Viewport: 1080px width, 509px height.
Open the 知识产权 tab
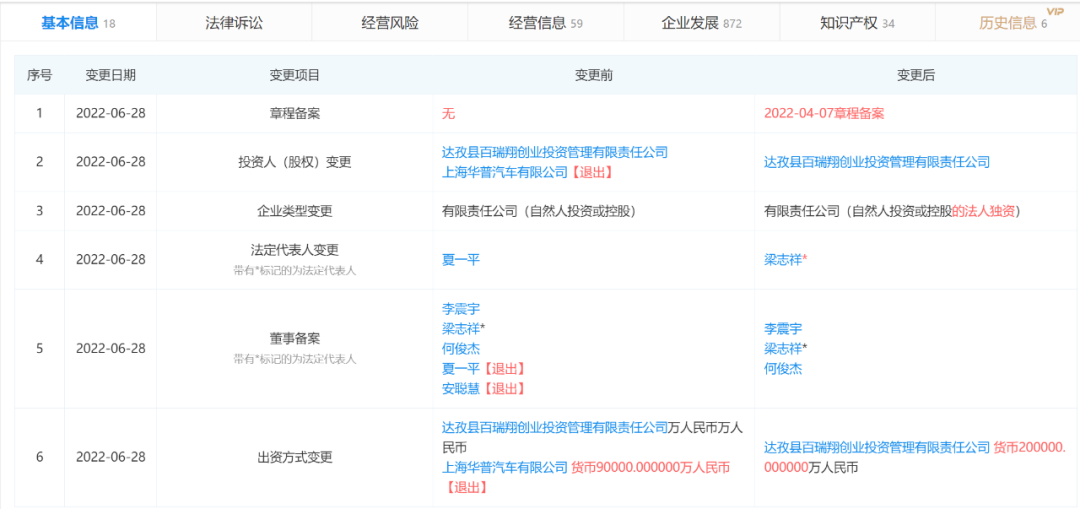[x=857, y=23]
